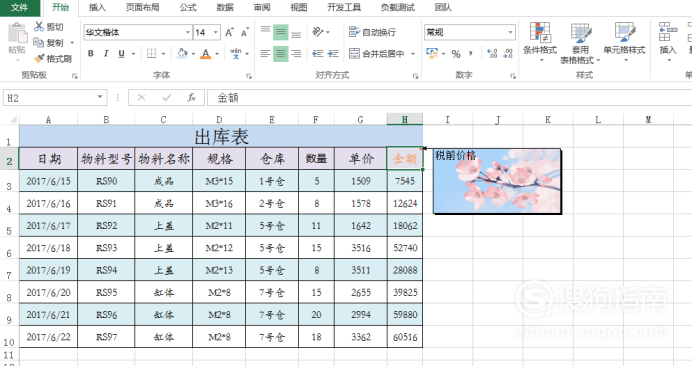
Task: Toggle underline formatting
Action: click(x=121, y=53)
